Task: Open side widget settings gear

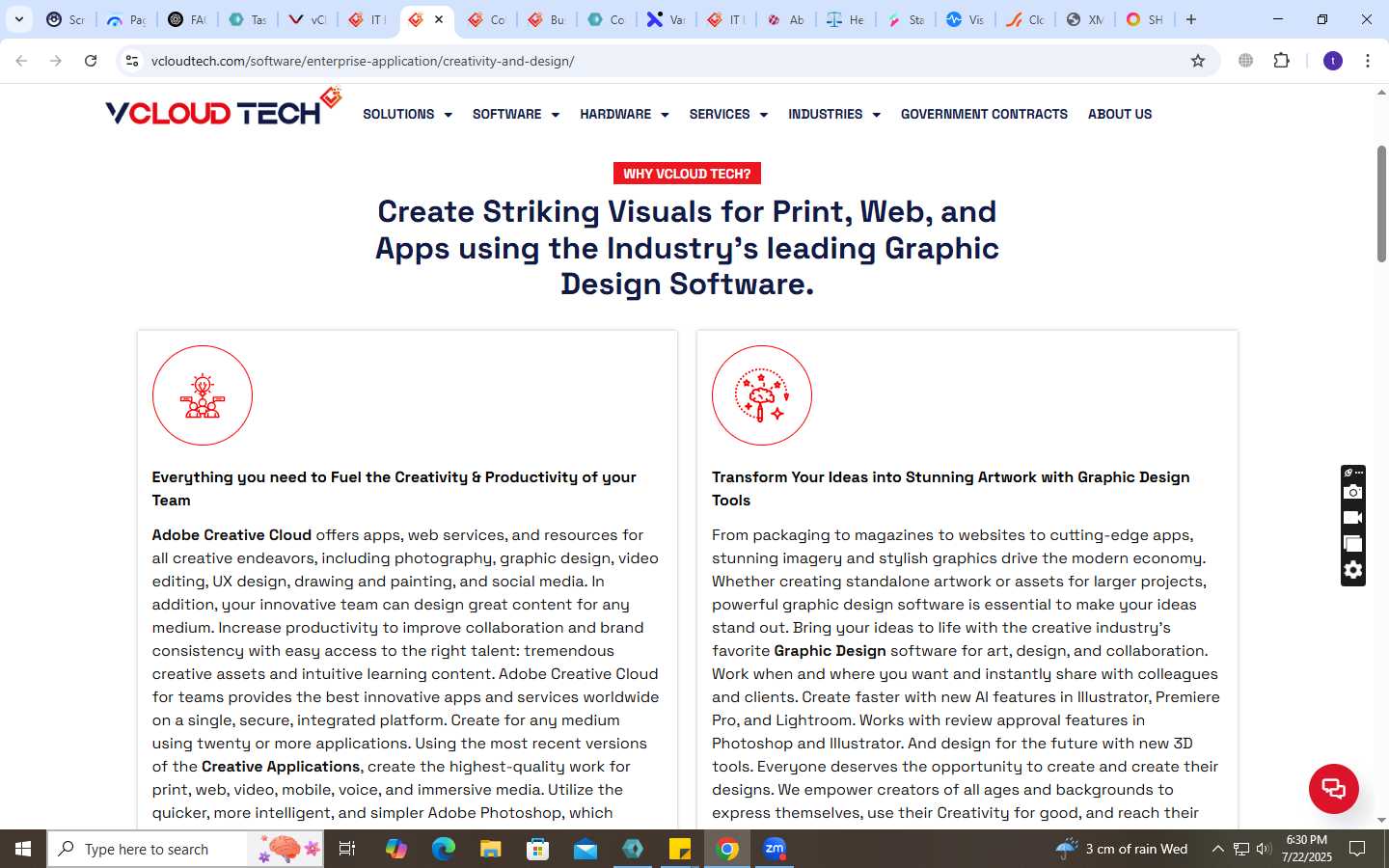Action: 1353,570
